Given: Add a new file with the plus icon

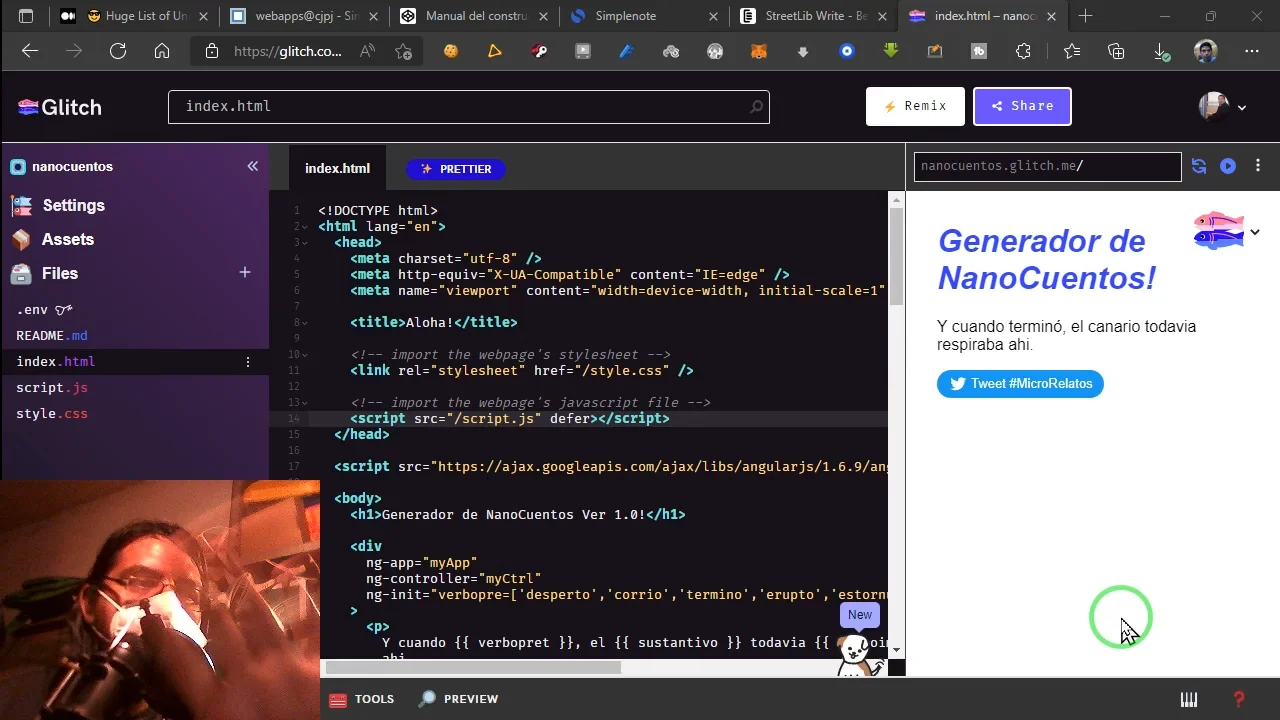Looking at the screenshot, I should [244, 272].
